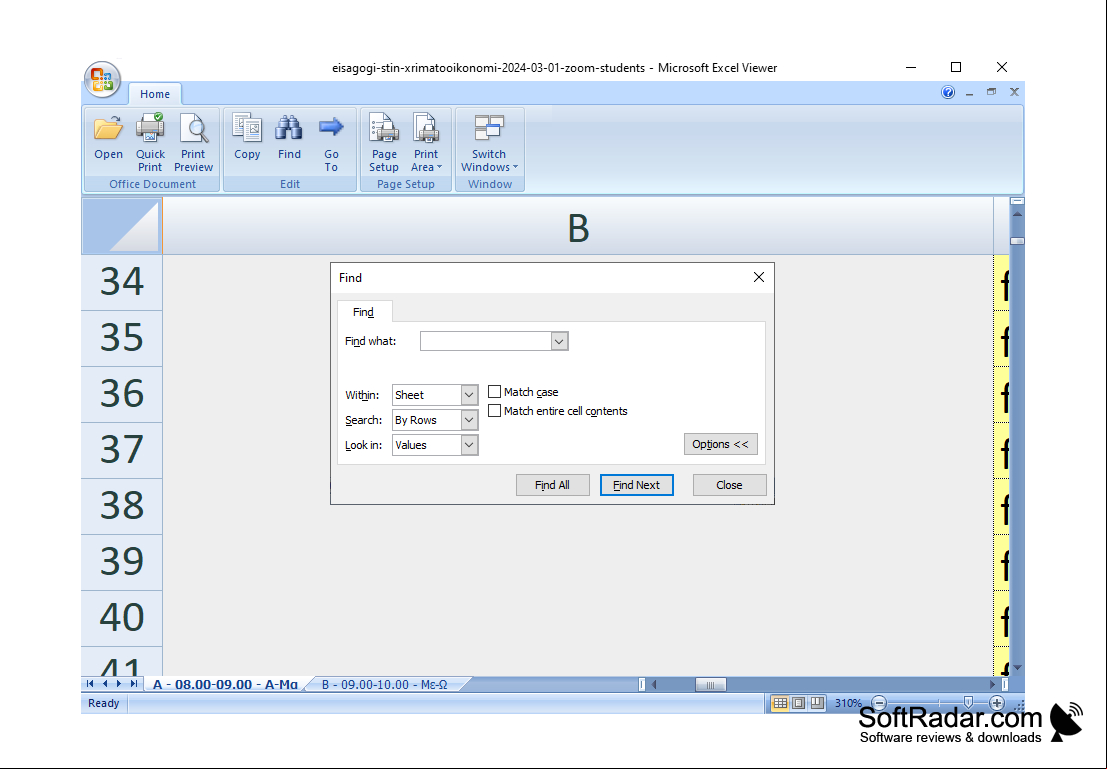Go to the previous sheet tab arrow
This screenshot has width=1107, height=769.
(x=104, y=684)
